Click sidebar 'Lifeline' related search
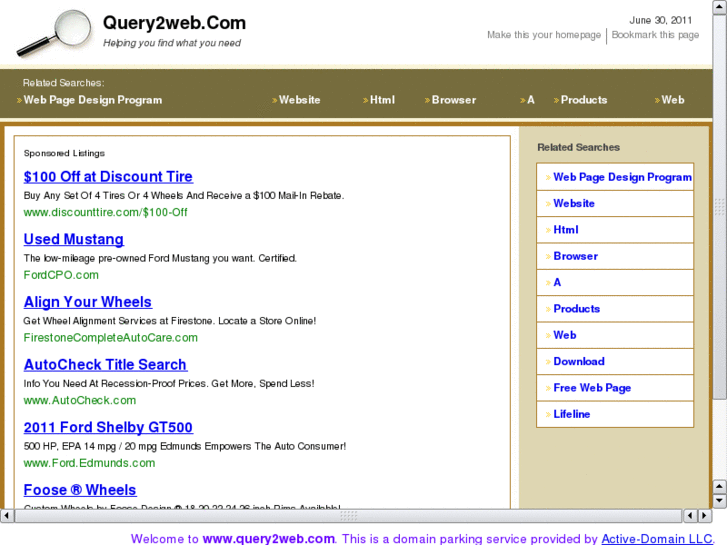The height and width of the screenshot is (545, 727). tap(572, 414)
